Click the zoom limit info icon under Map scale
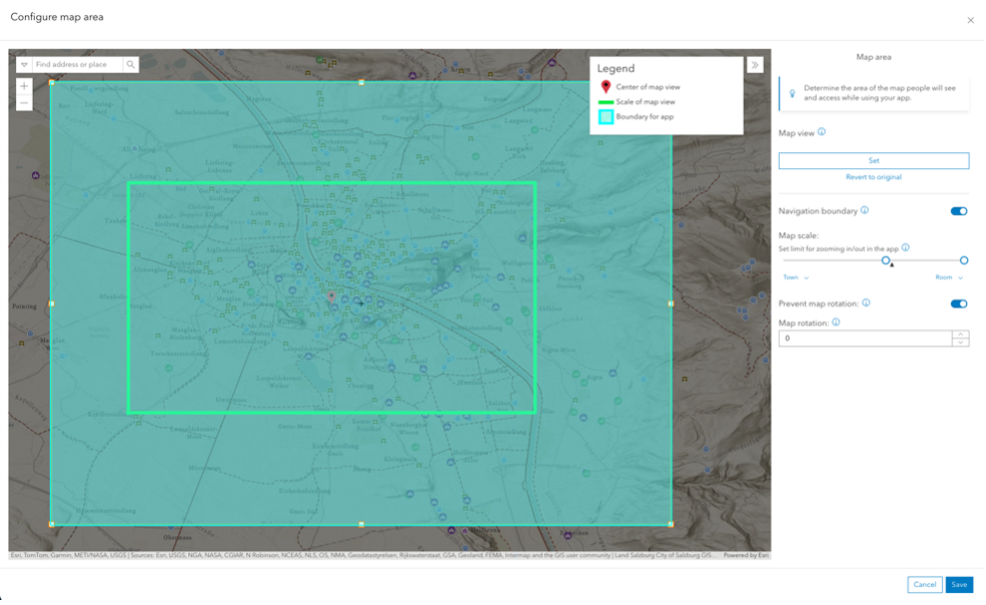The image size is (986, 605). 905,248
